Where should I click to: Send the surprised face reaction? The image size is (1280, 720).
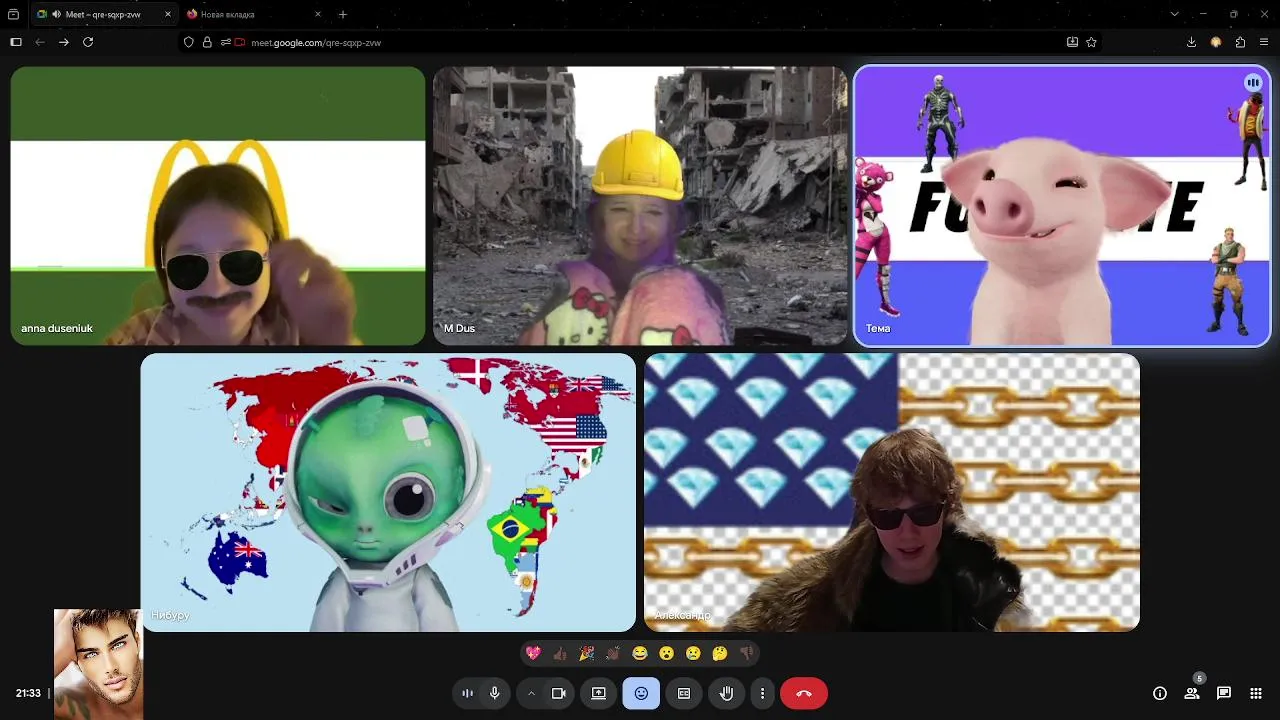pos(666,653)
